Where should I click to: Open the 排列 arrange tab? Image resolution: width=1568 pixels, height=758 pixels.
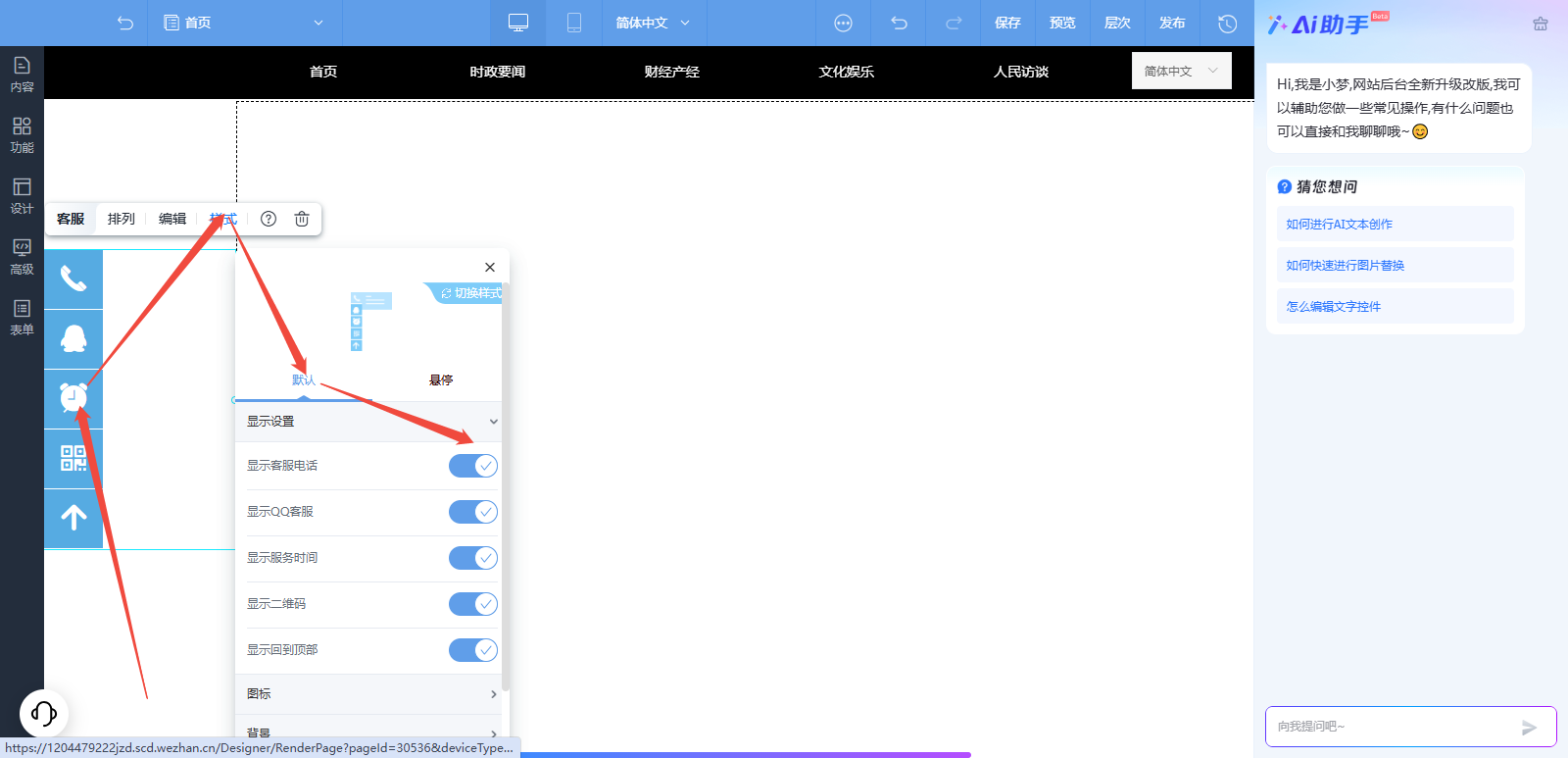pyautogui.click(x=122, y=219)
